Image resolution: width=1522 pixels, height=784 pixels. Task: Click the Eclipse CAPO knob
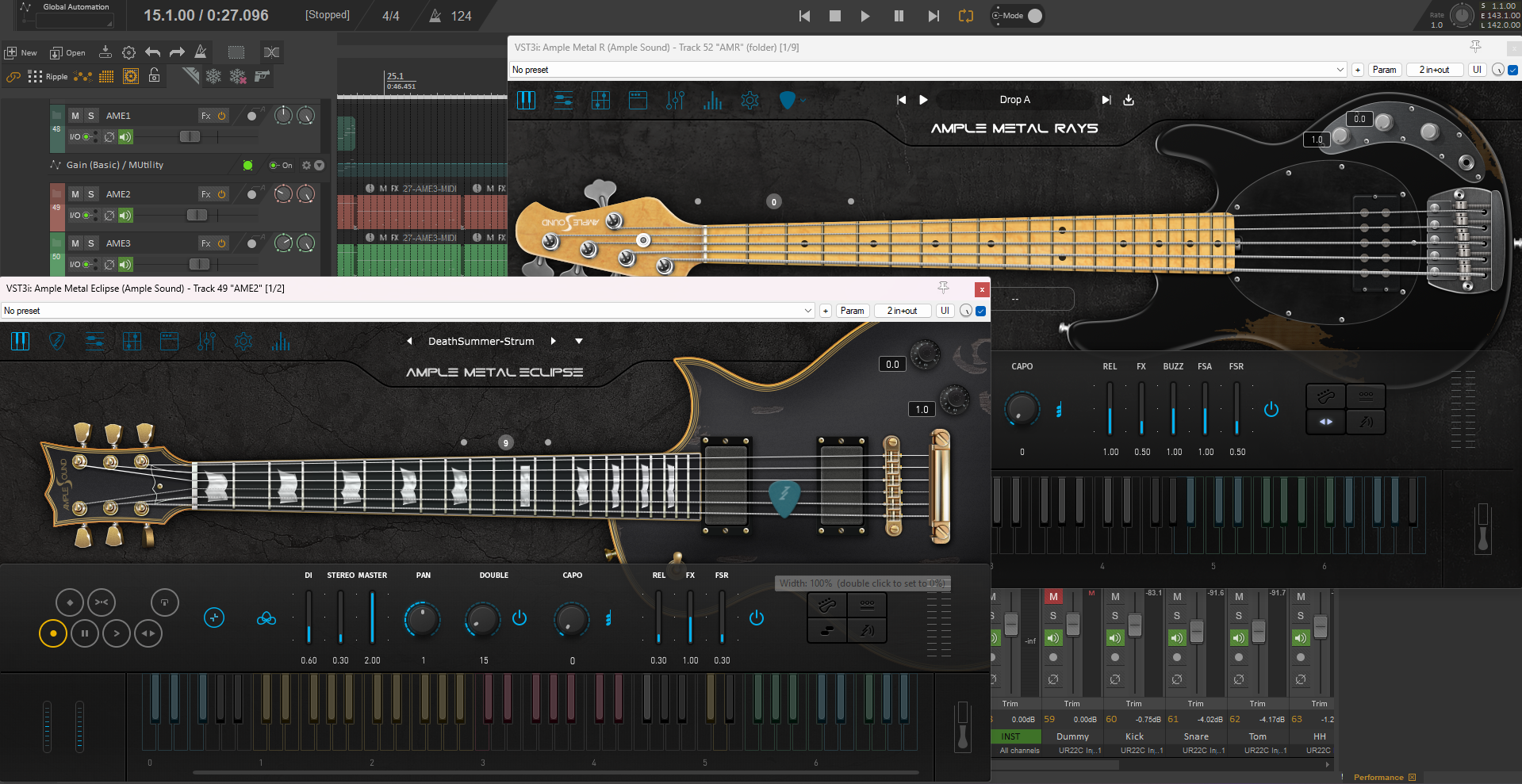[x=572, y=619]
